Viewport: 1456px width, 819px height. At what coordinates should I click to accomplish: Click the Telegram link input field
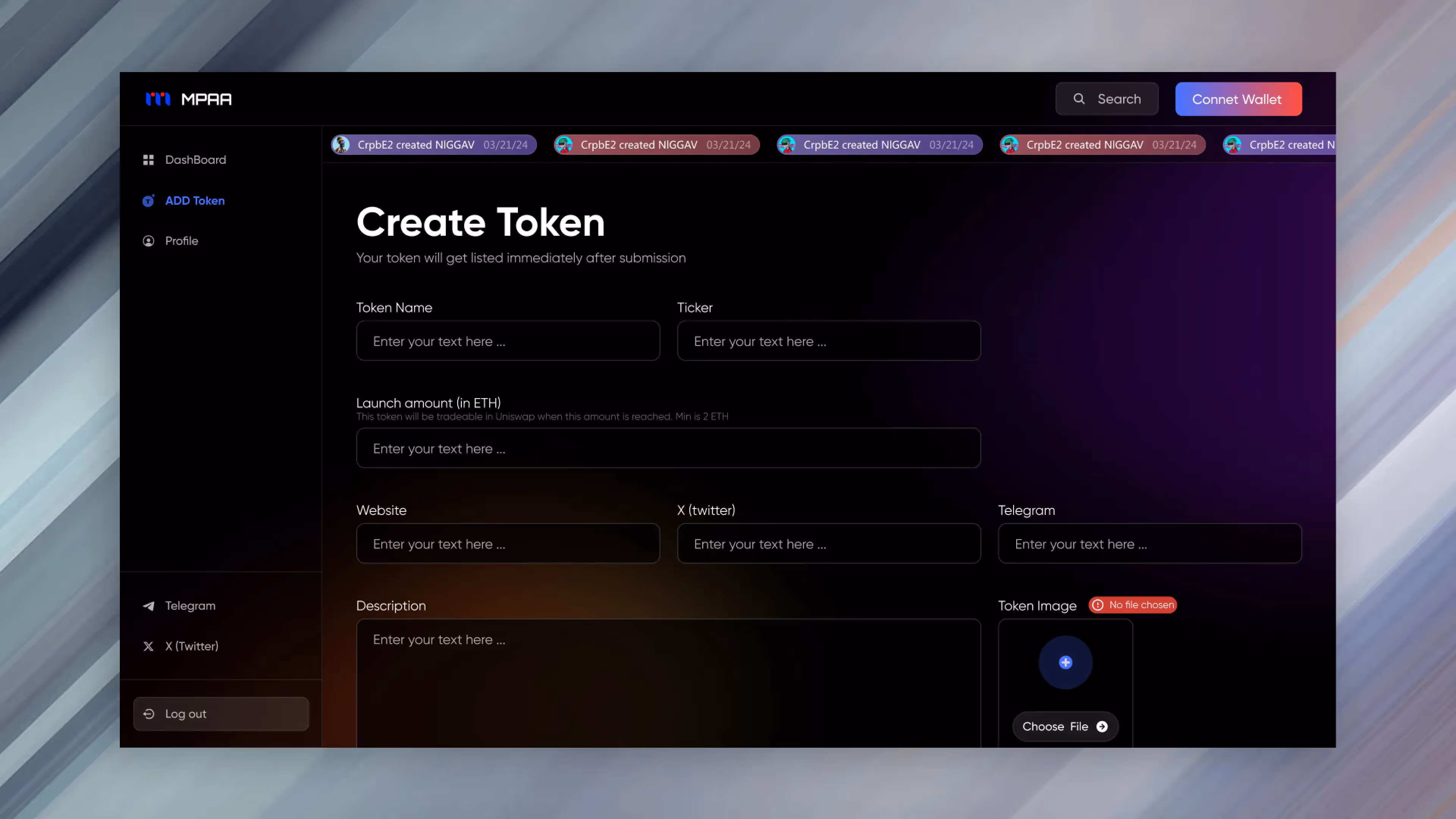(x=1149, y=544)
